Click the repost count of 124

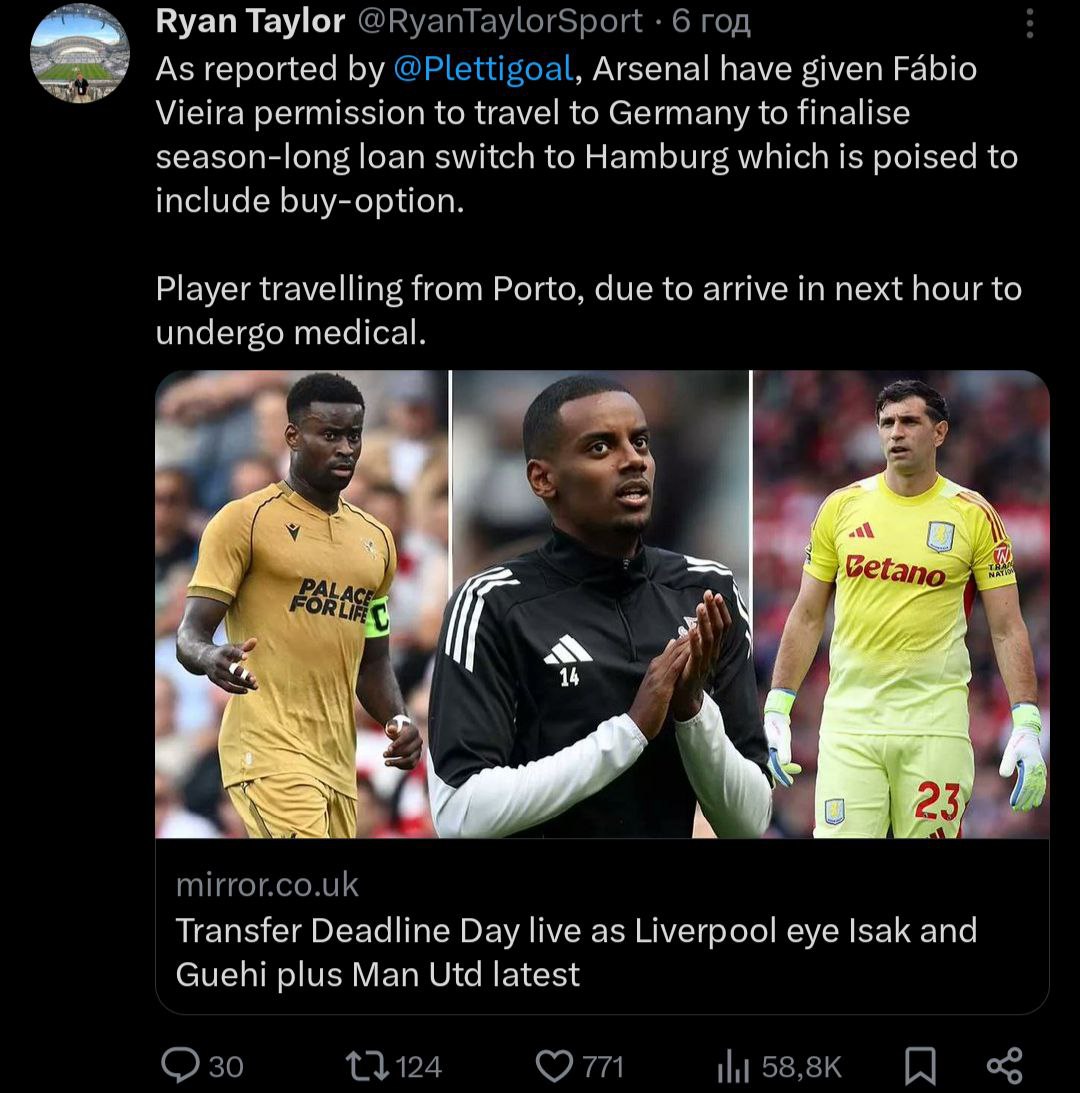419,1067
